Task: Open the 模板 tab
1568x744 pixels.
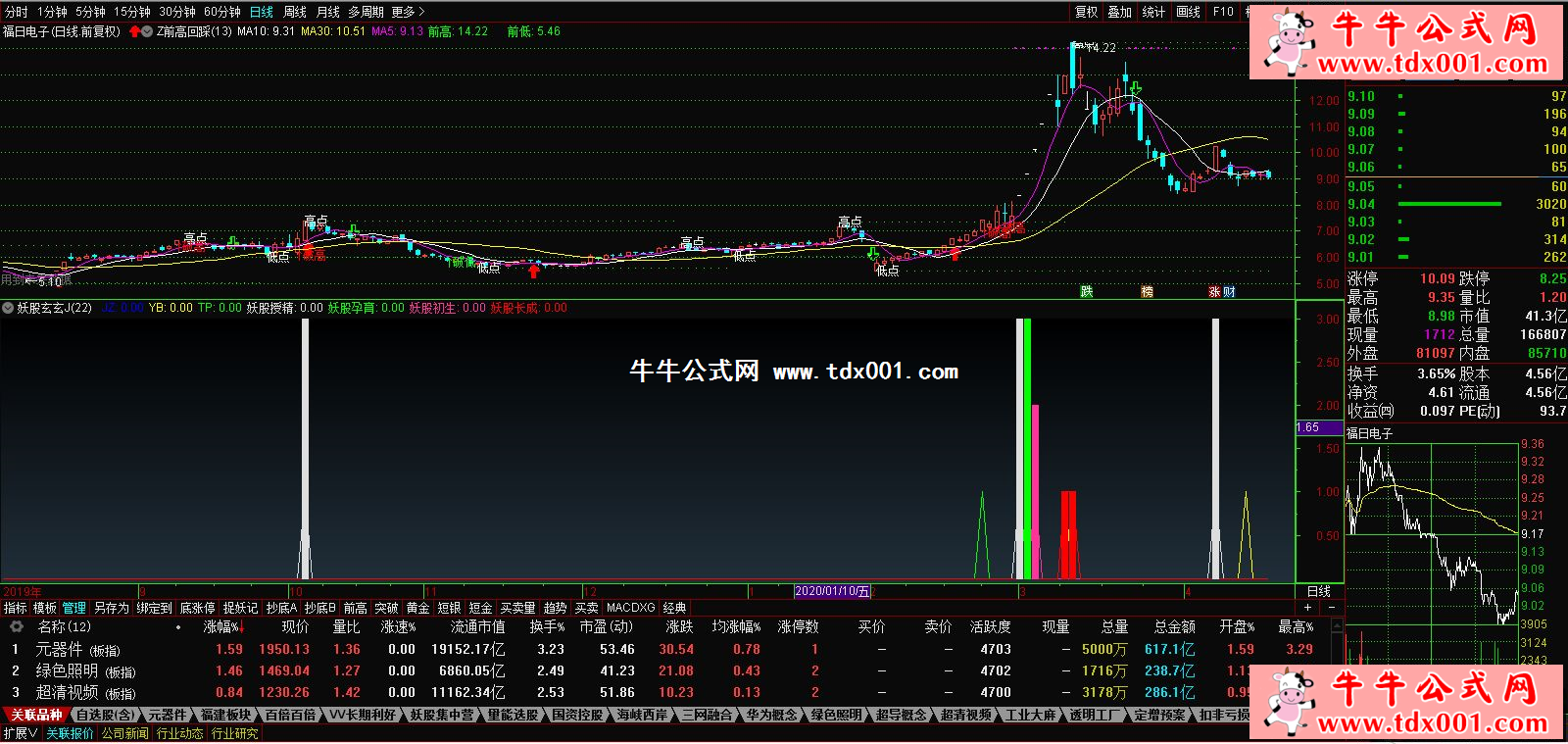Action: click(45, 608)
